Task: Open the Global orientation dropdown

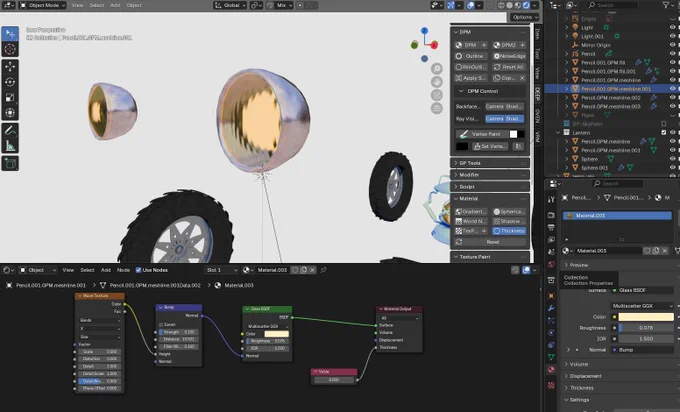Action: pos(230,5)
